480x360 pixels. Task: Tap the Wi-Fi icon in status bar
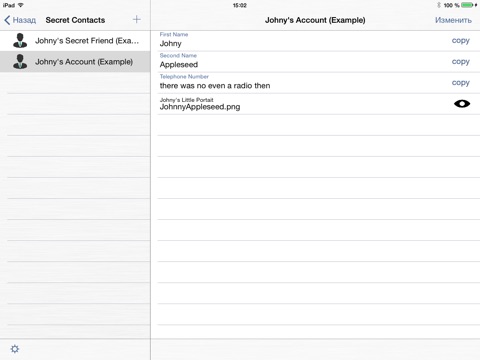click(x=21, y=5)
